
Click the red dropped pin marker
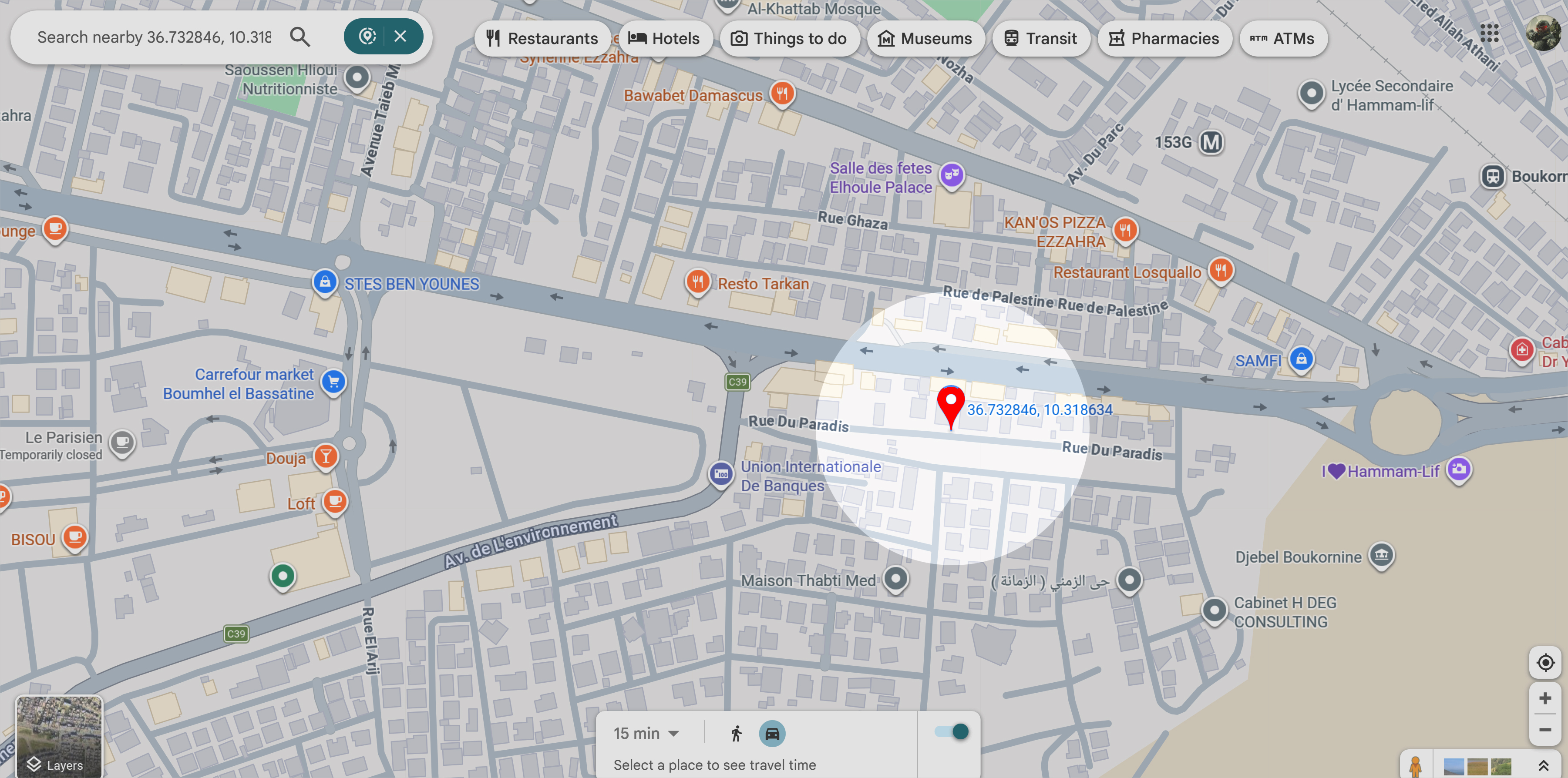pyautogui.click(x=951, y=407)
